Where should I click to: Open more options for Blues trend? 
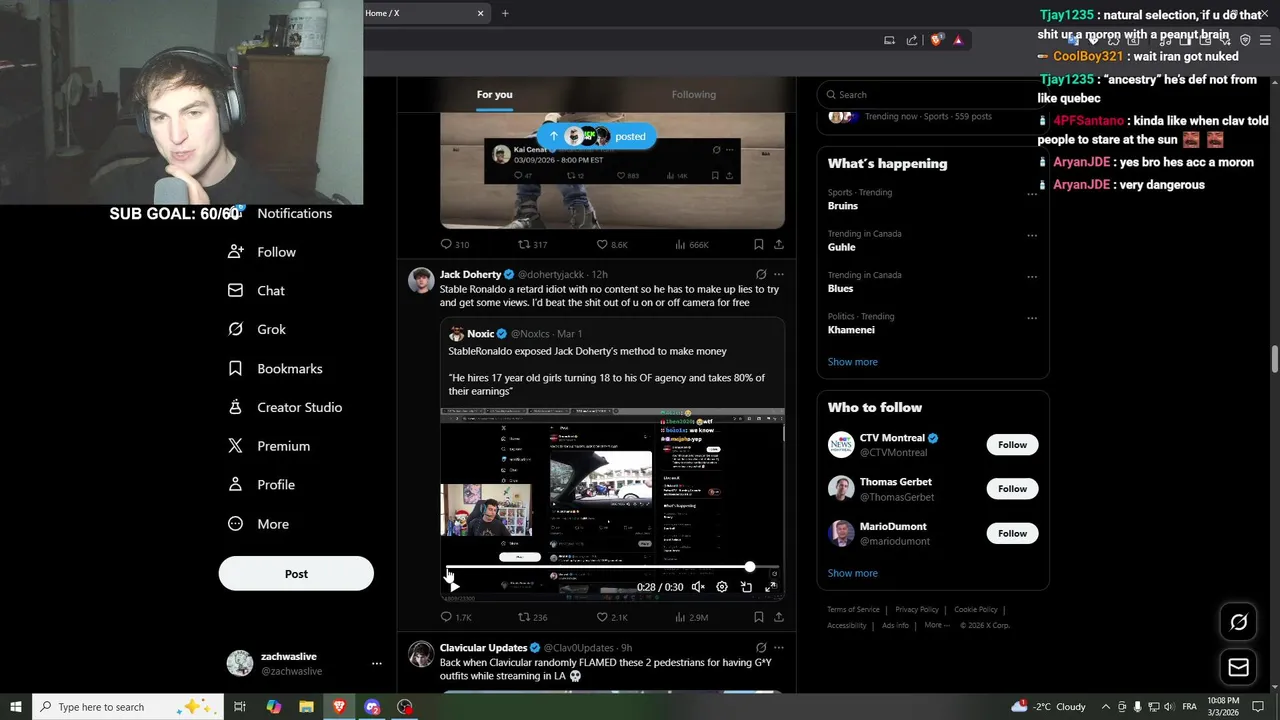1032,277
